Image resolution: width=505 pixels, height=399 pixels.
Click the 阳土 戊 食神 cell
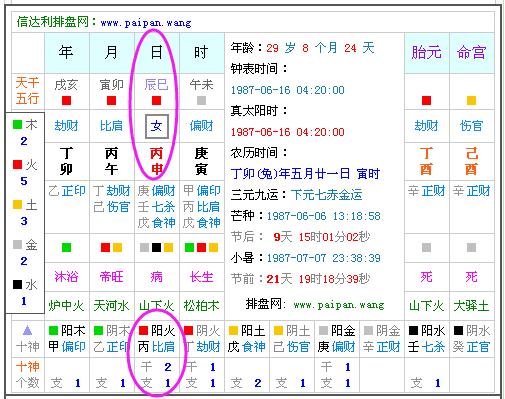click(x=247, y=339)
